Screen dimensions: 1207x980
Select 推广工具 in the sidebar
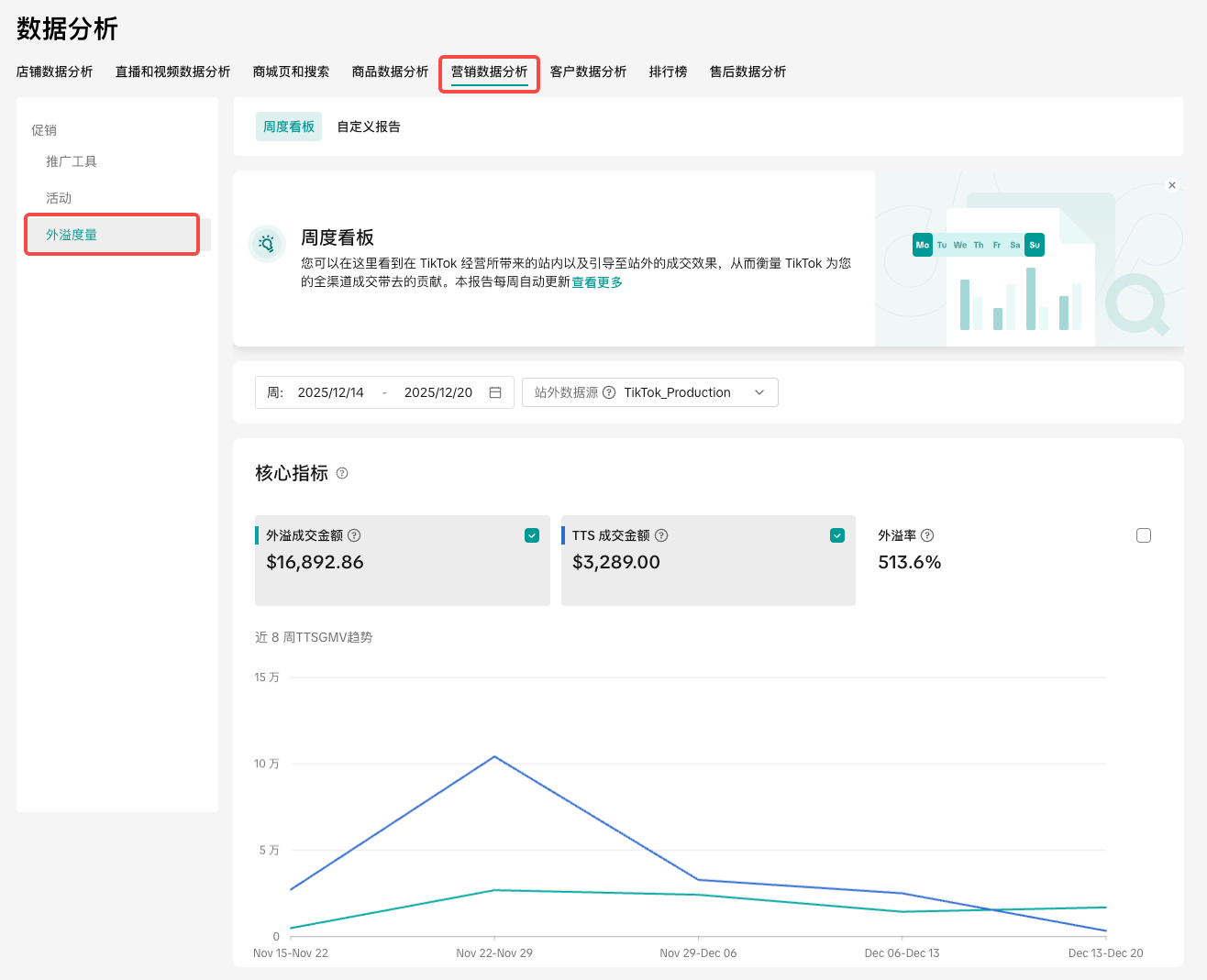tap(72, 161)
